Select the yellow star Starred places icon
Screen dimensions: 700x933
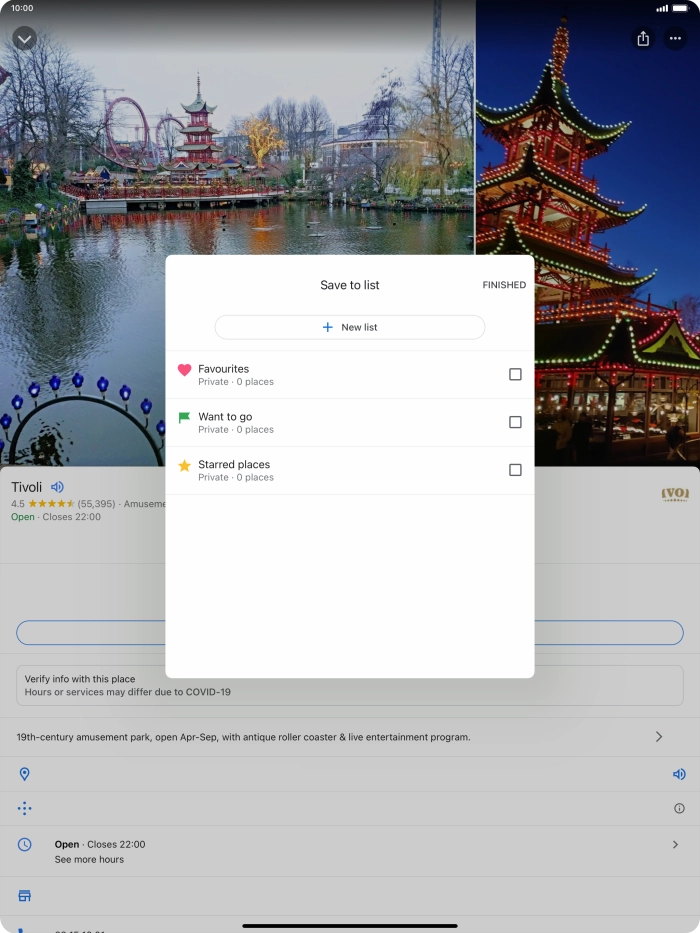184,466
